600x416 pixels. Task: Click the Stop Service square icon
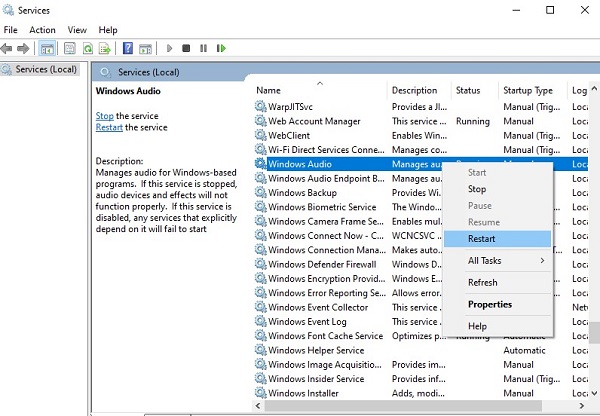click(x=186, y=48)
